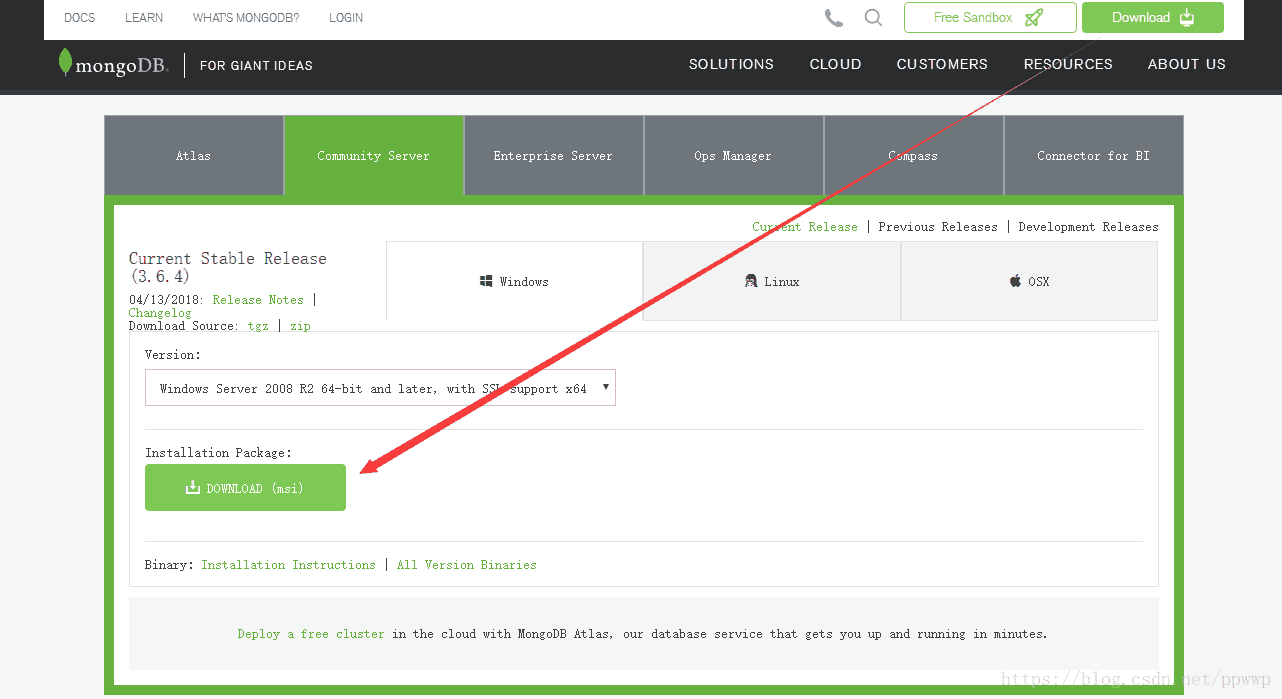1282x699 pixels.
Task: Expand the Version dropdown
Action: pos(380,388)
